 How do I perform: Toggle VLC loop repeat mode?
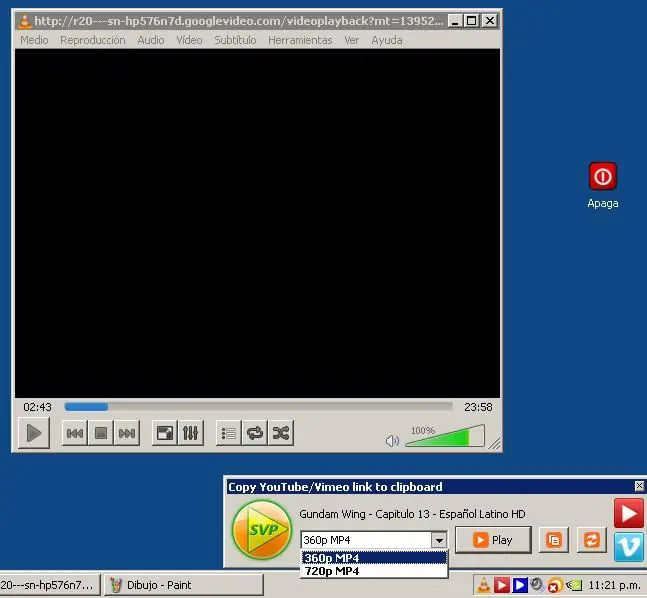click(255, 433)
